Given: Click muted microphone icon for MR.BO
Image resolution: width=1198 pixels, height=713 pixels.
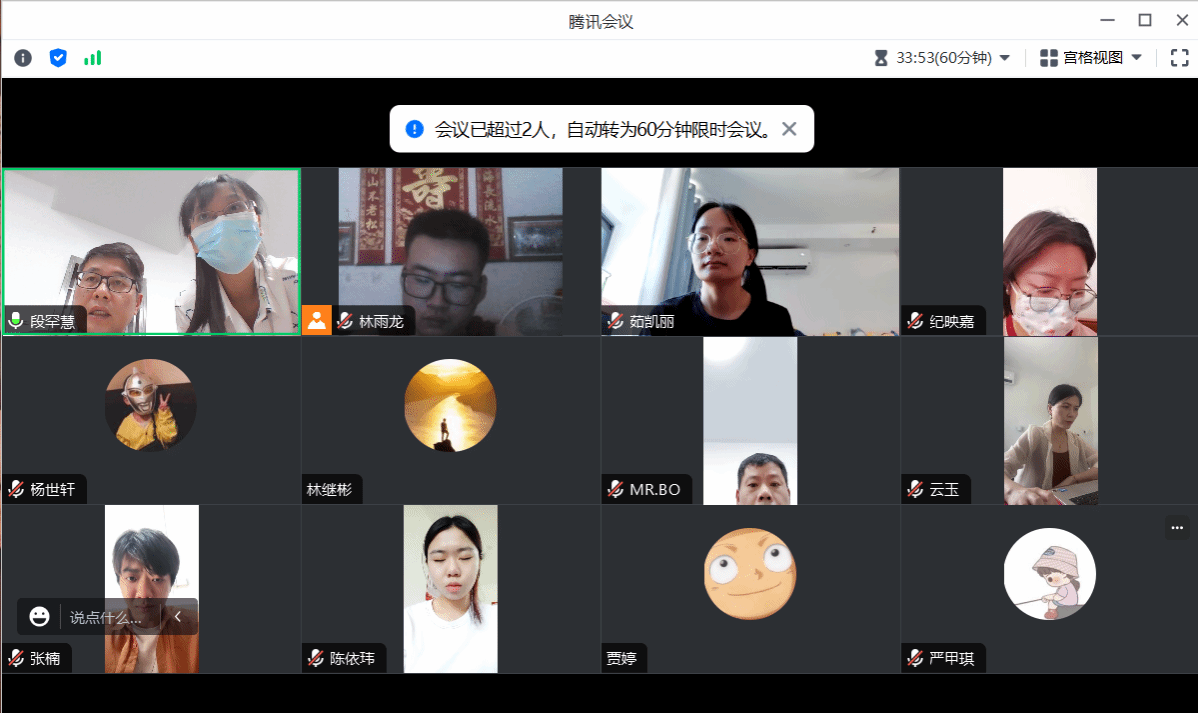Looking at the screenshot, I should tap(615, 489).
